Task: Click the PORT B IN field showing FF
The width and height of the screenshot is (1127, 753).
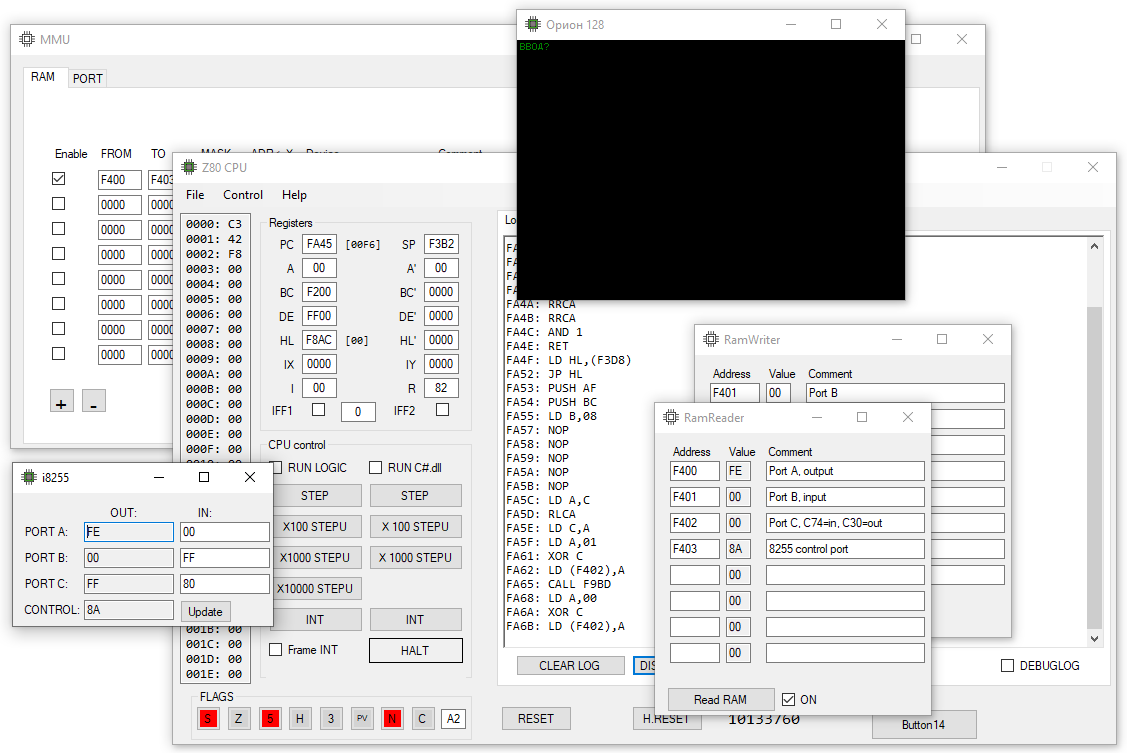Action: coord(225,558)
